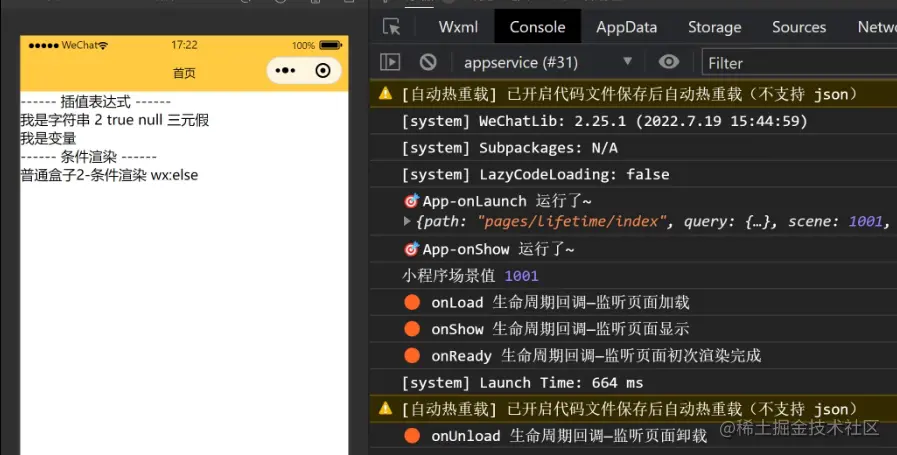Click the WeChatLib: 2.25.1 log line
Image resolution: width=897 pixels, height=455 pixels.
[604, 121]
